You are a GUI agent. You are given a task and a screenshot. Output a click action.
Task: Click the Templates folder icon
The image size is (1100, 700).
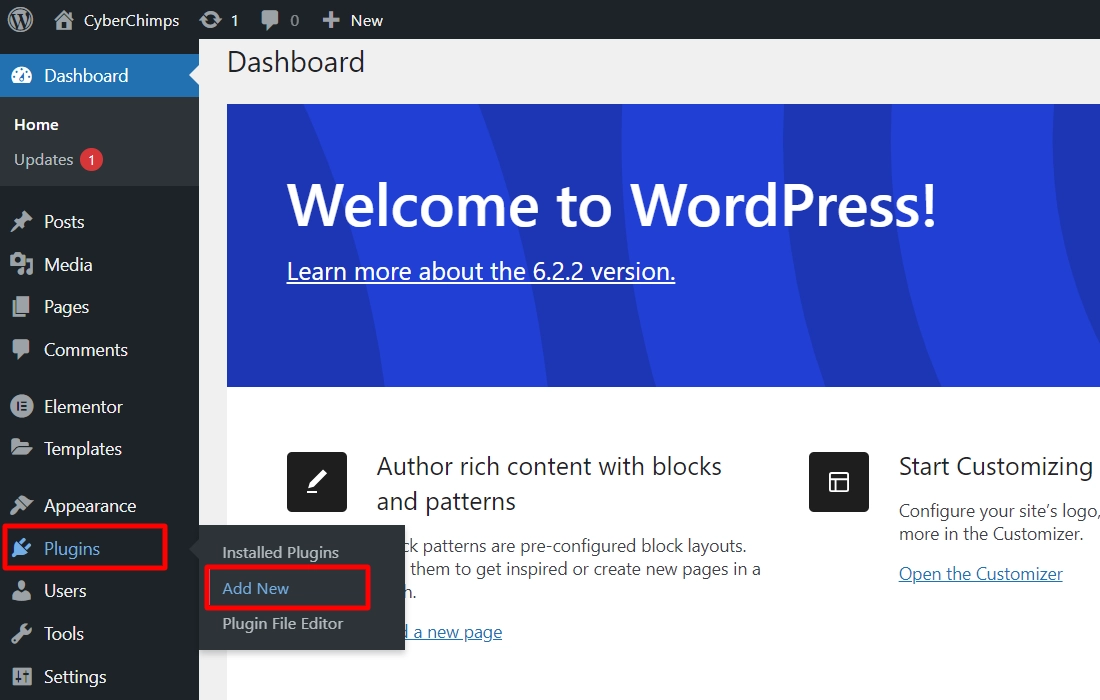(22, 447)
